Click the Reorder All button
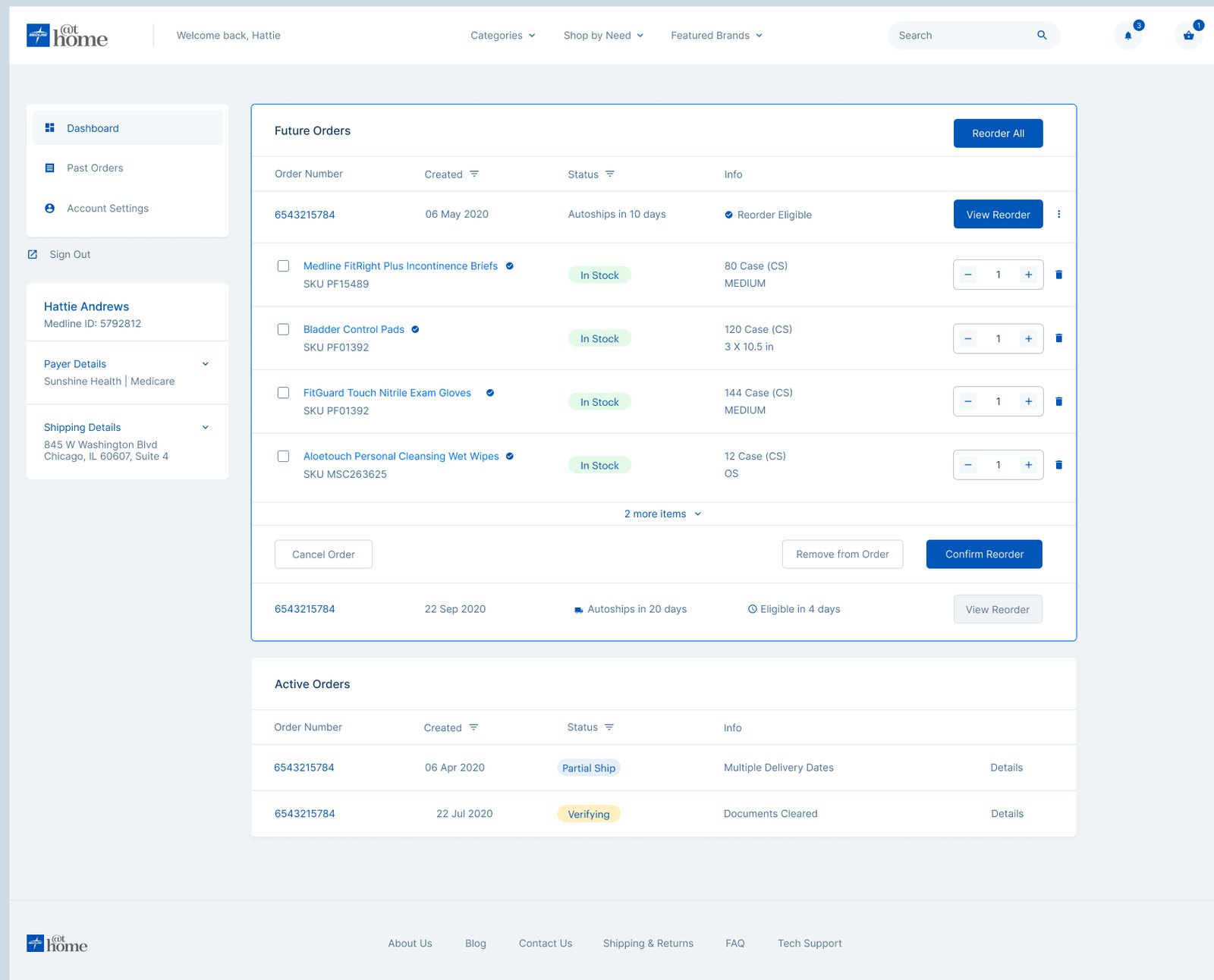This screenshot has width=1214, height=980. (998, 133)
